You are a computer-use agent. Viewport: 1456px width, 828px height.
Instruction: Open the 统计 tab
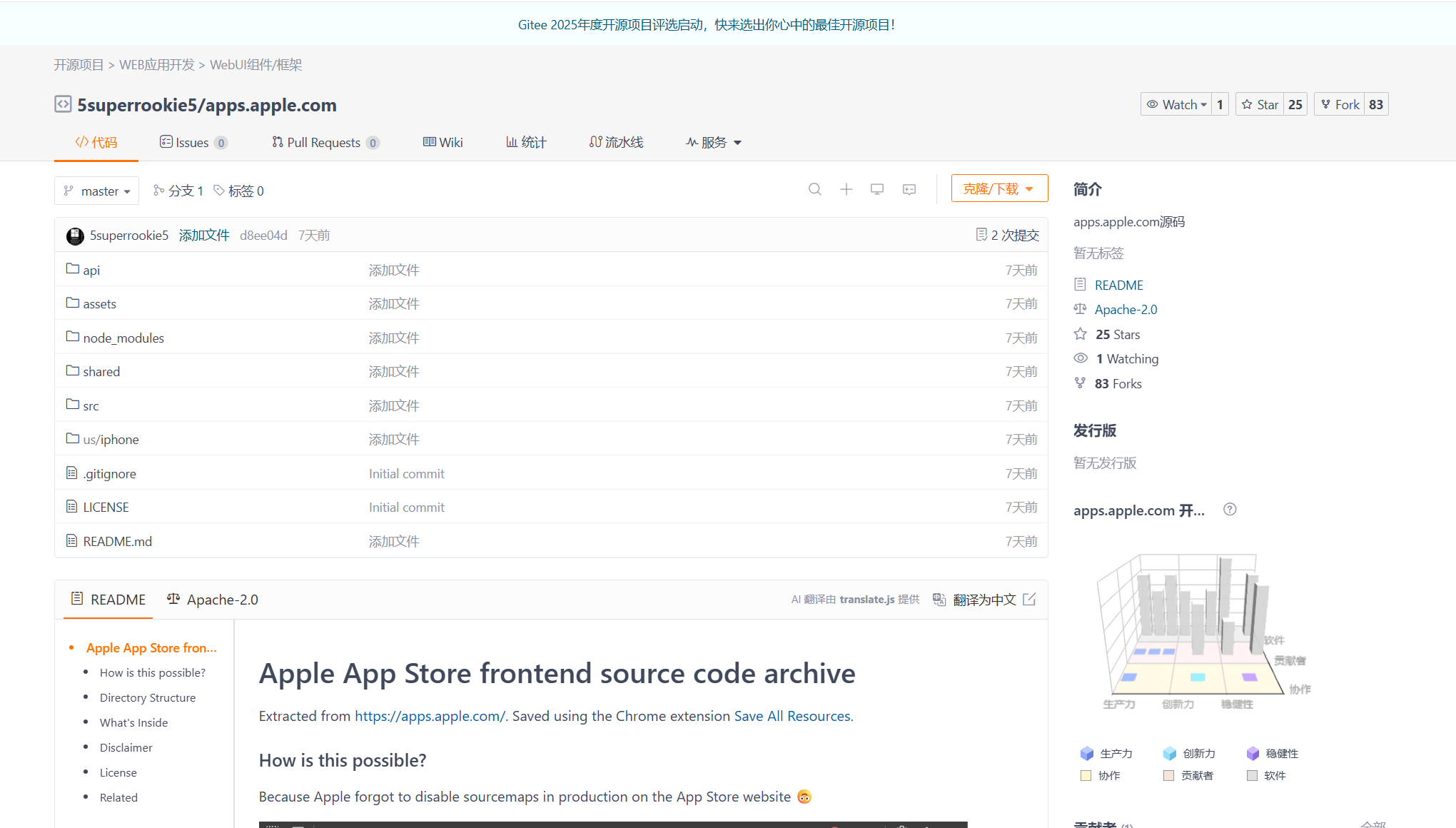[526, 142]
